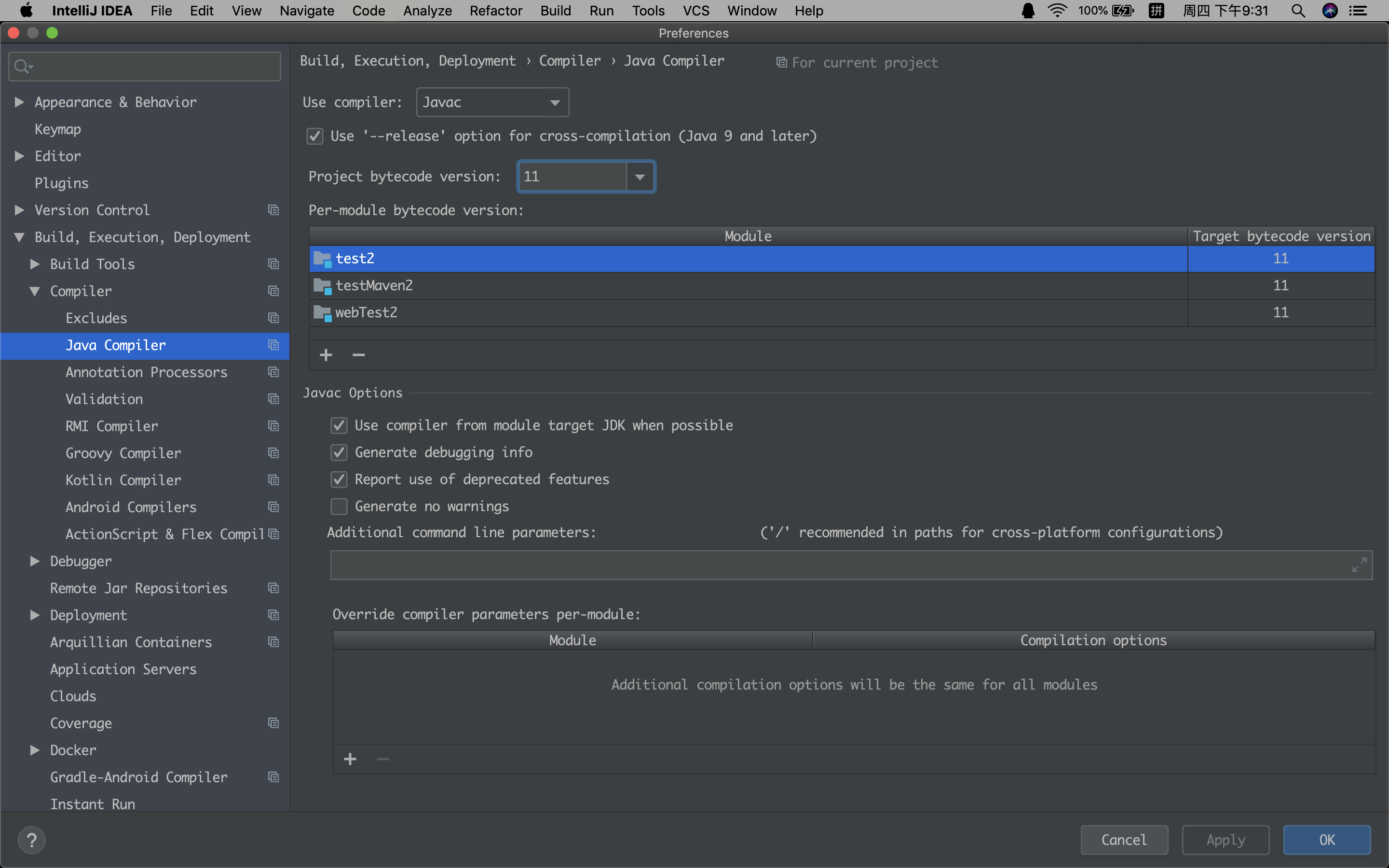Image resolution: width=1389 pixels, height=868 pixels.
Task: Select testMaven2 module in bytecode table
Action: click(749, 285)
